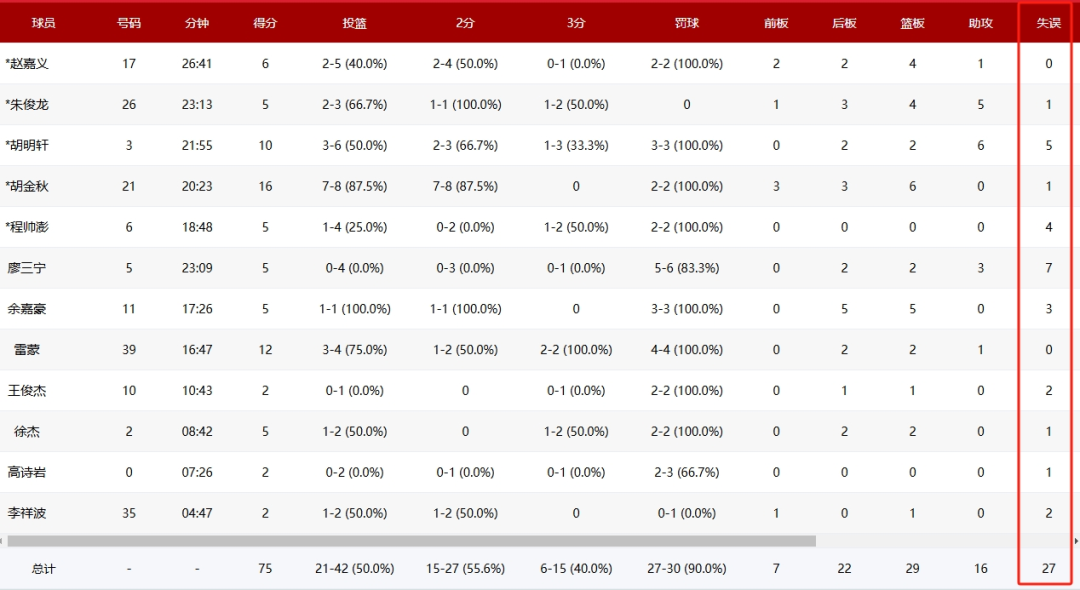
Task: Sort by the 得分 column header
Action: coord(265,23)
